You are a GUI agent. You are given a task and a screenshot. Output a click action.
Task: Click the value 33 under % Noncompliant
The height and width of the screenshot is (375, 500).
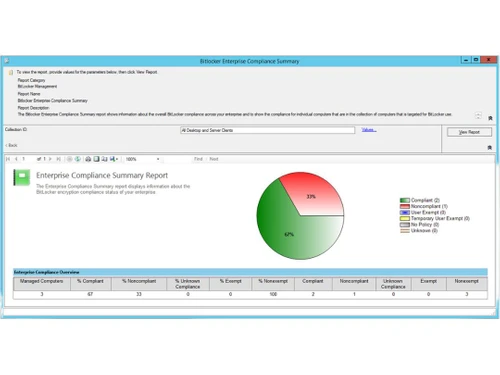click(139, 294)
